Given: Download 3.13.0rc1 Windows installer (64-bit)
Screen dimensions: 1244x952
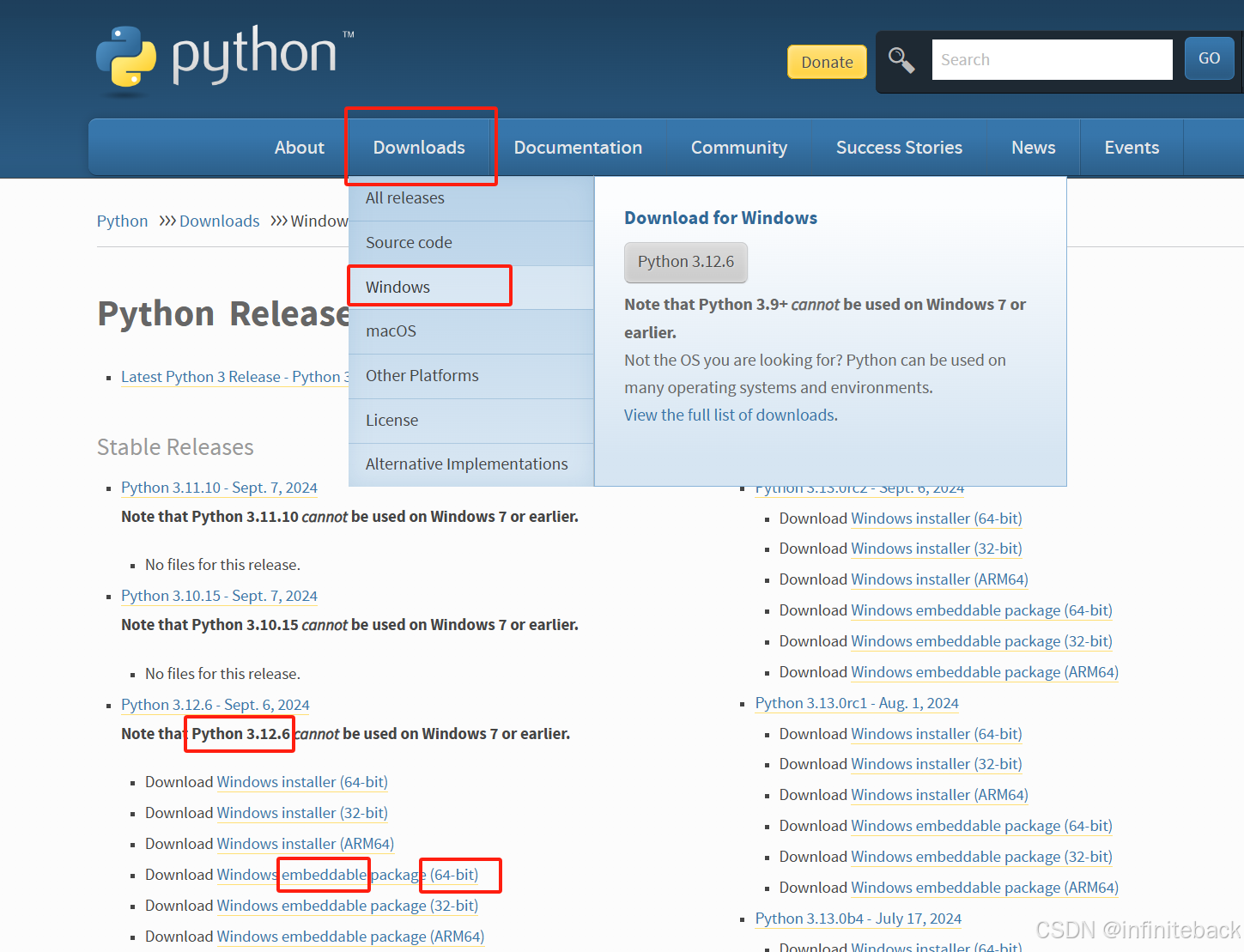Looking at the screenshot, I should pos(937,734).
